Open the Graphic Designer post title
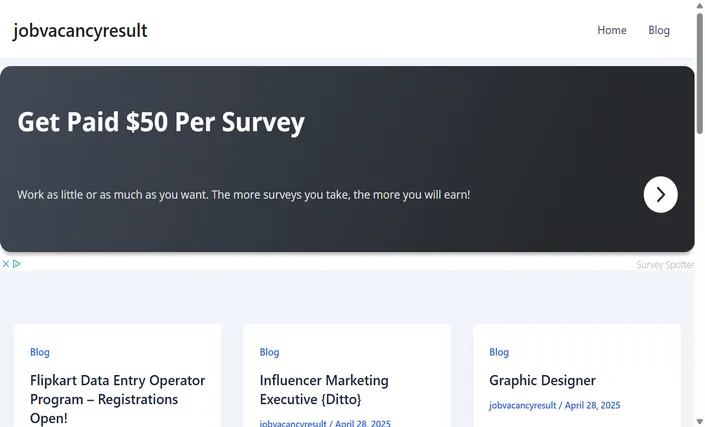This screenshot has width=705, height=427. pos(542,380)
